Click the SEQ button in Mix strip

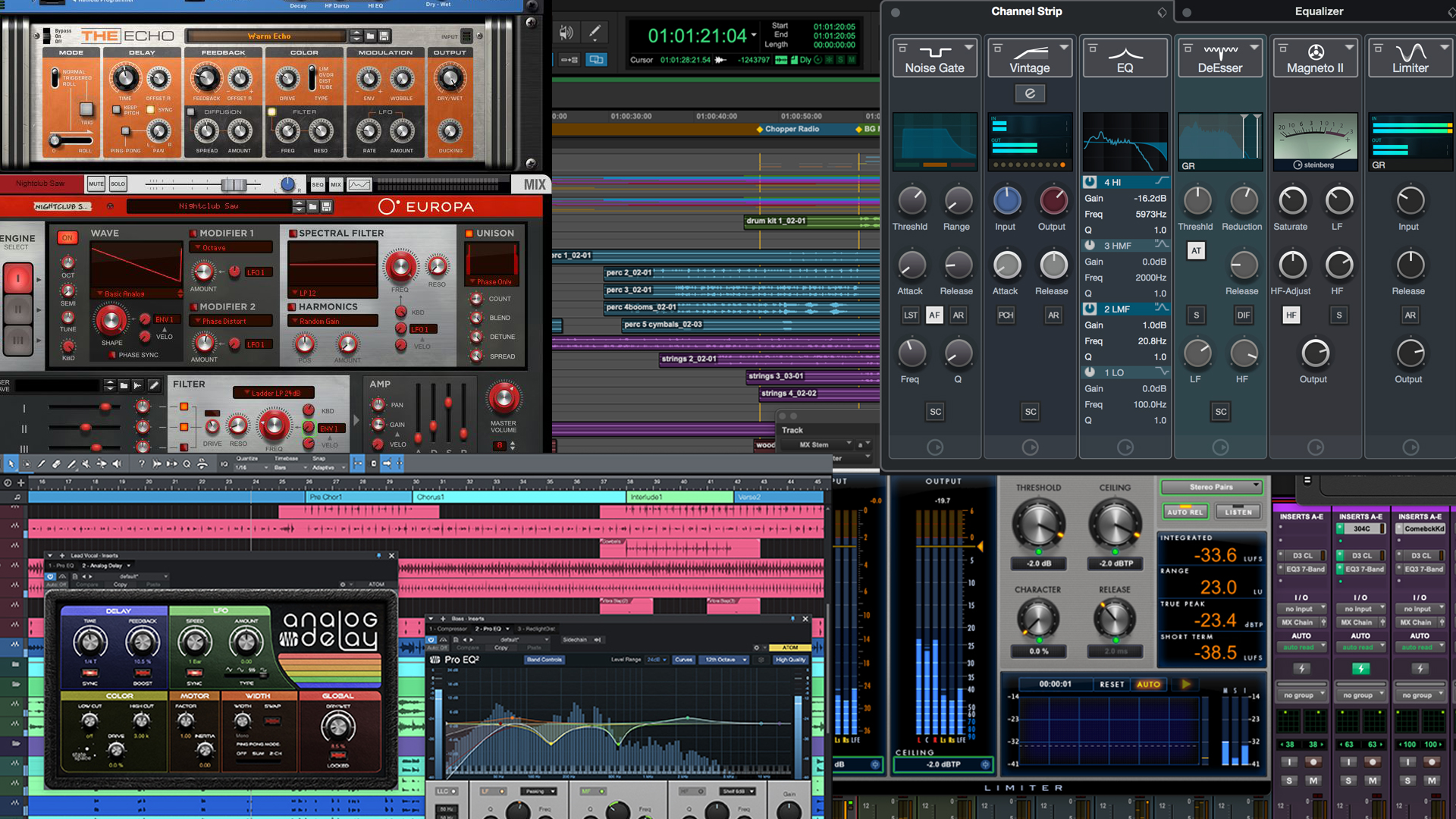coord(317,184)
